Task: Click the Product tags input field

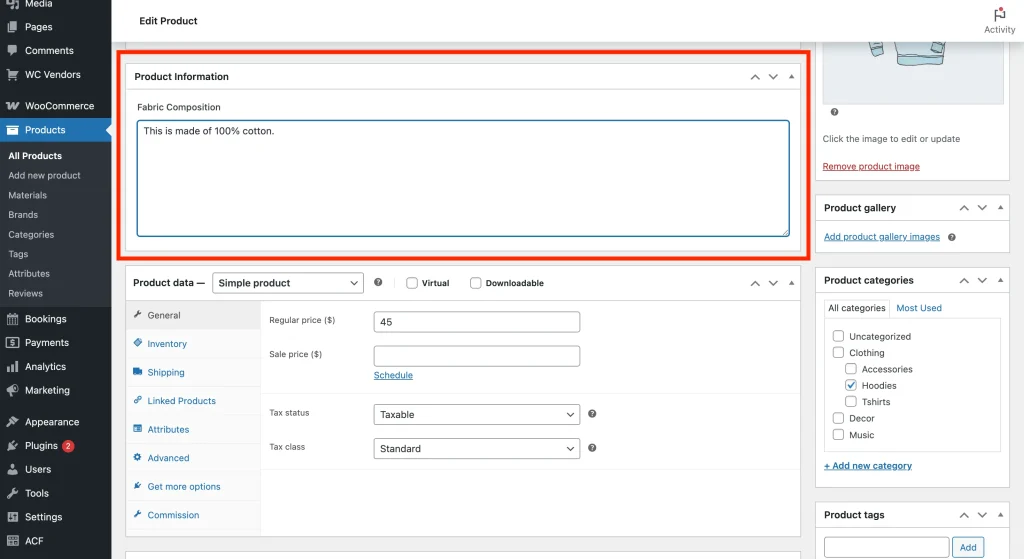Action: click(x=886, y=547)
